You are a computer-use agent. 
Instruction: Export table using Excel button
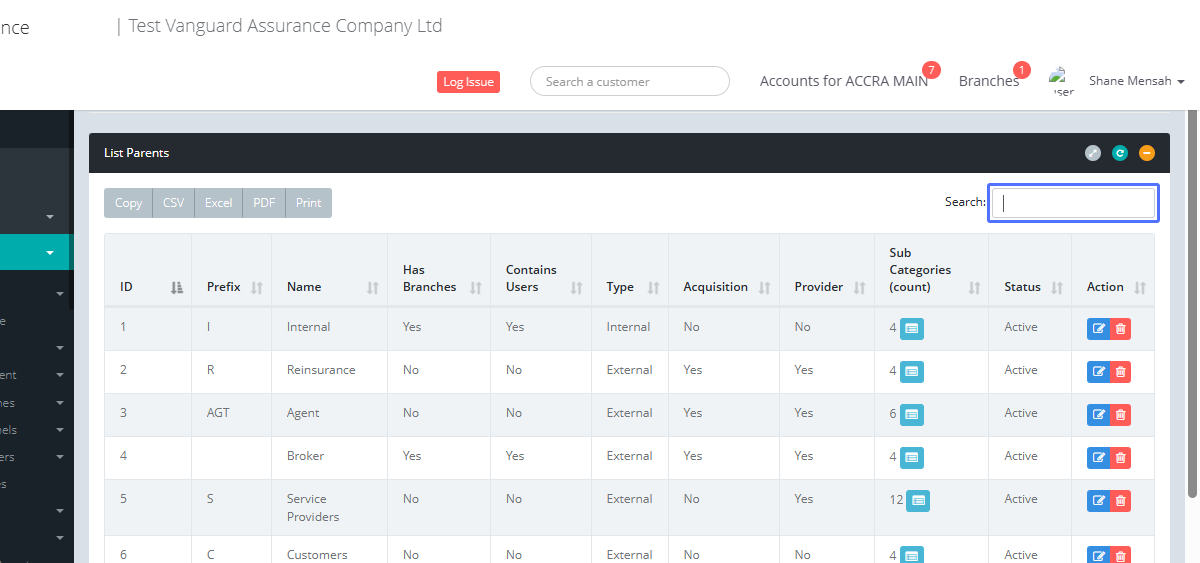218,203
